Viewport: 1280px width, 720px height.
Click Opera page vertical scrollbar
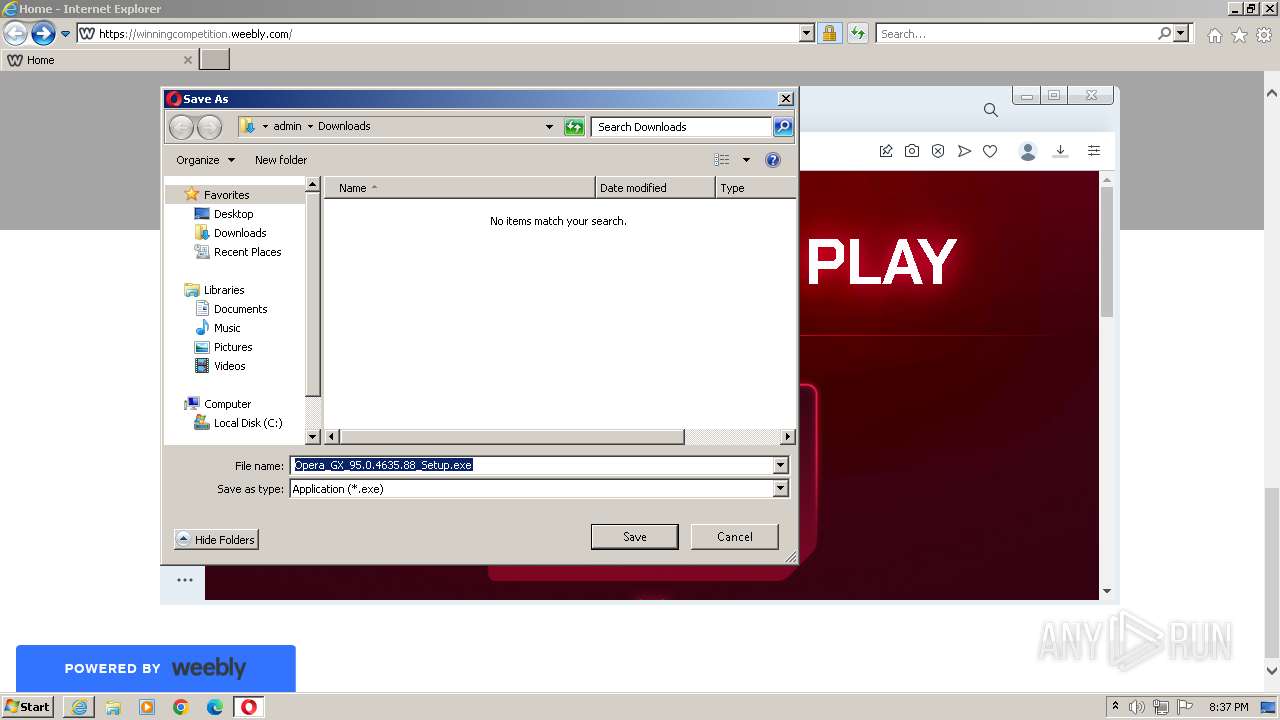1107,250
